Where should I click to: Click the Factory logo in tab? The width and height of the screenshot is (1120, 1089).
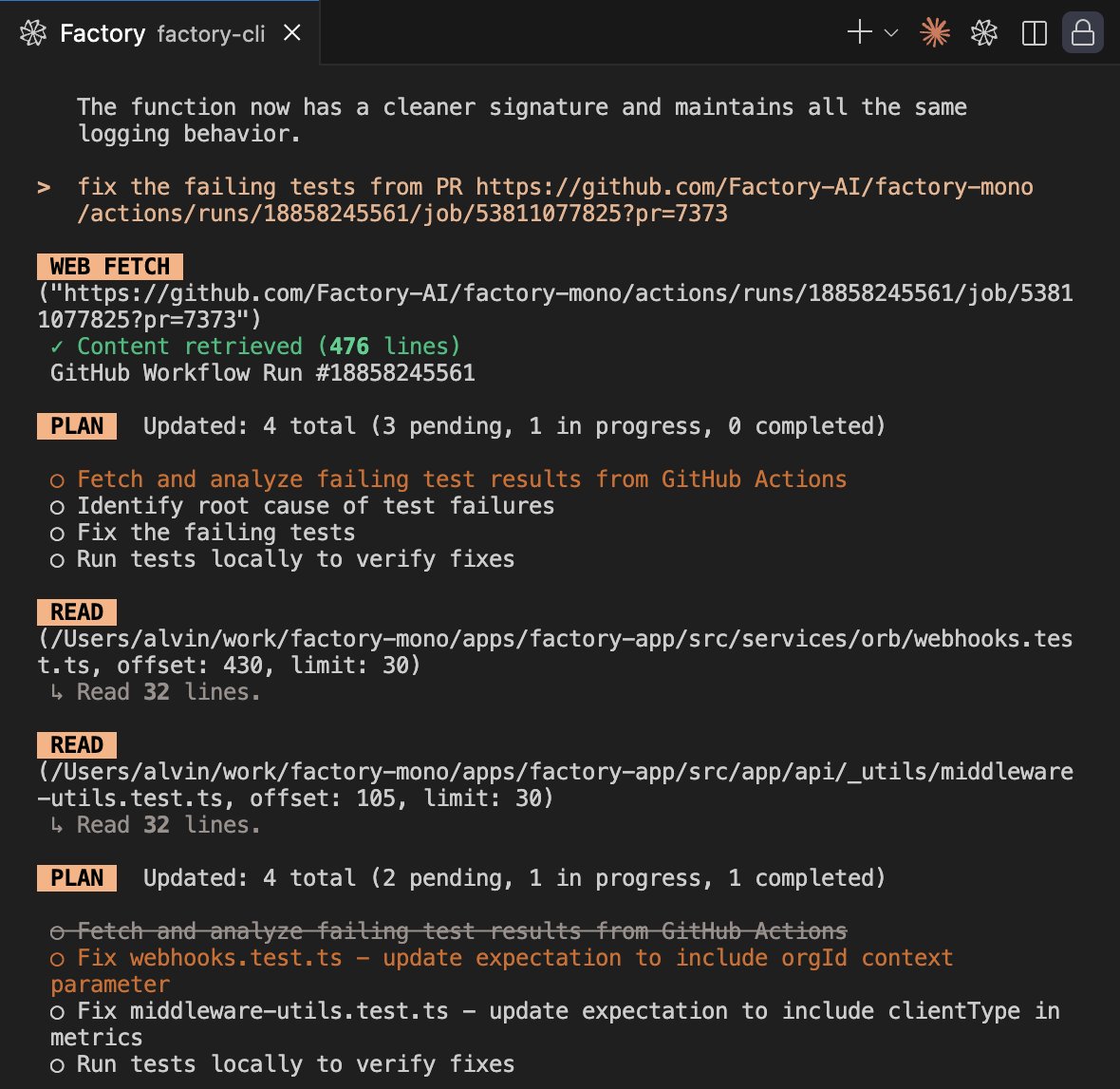tap(33, 33)
